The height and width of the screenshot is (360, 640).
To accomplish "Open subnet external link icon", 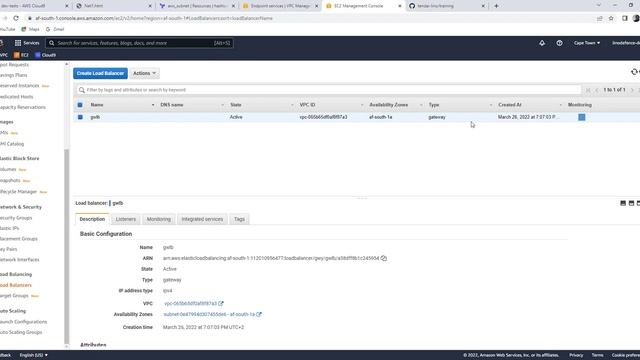I will pyautogui.click(x=259, y=315).
